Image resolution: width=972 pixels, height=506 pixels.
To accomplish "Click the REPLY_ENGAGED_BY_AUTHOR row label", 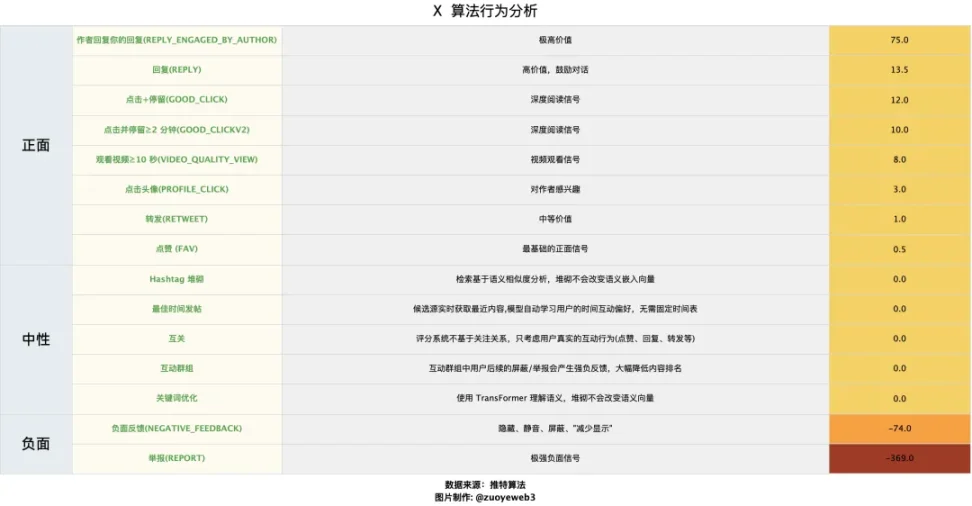I will (x=177, y=40).
